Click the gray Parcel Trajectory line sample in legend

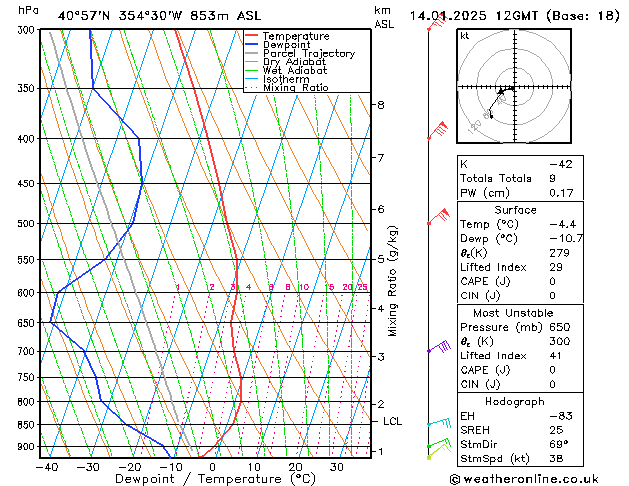pos(252,53)
